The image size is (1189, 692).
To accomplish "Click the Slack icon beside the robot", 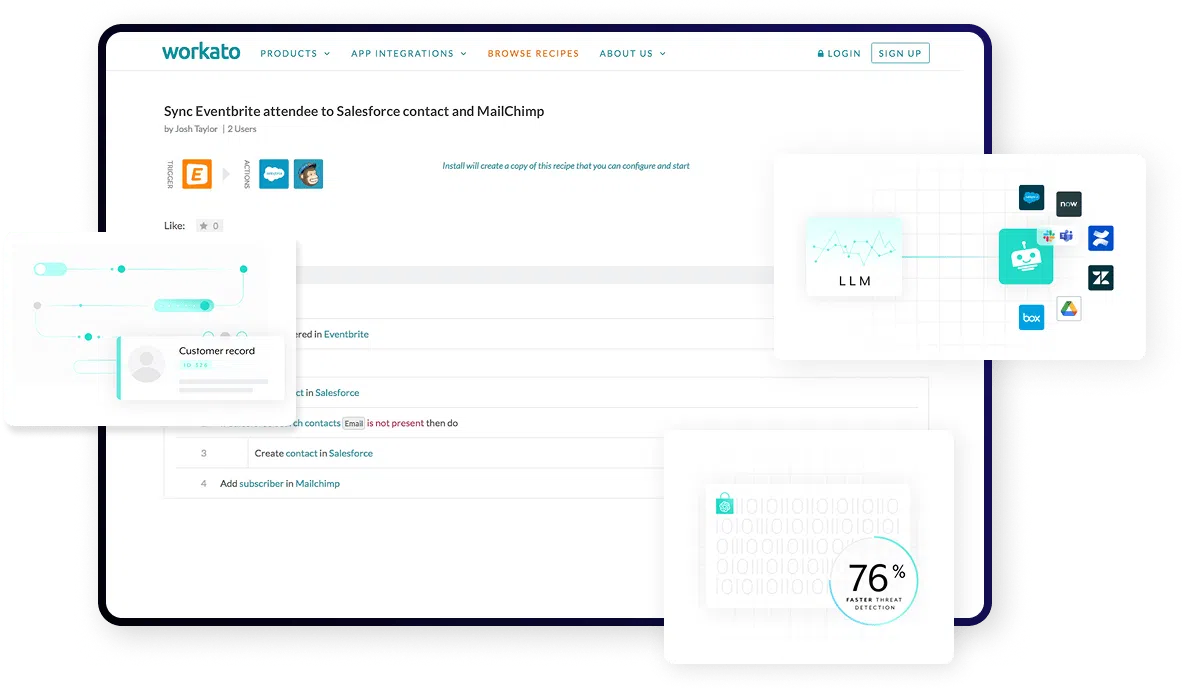I will (1049, 236).
